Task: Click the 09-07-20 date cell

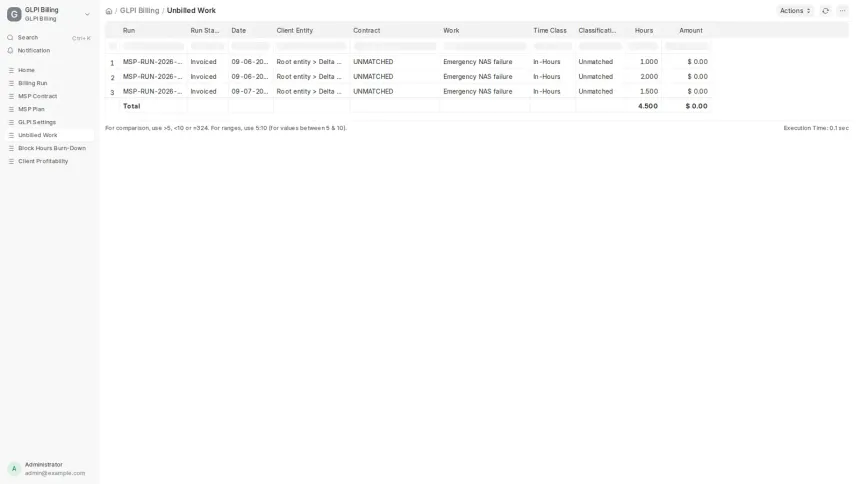Action: tap(251, 92)
